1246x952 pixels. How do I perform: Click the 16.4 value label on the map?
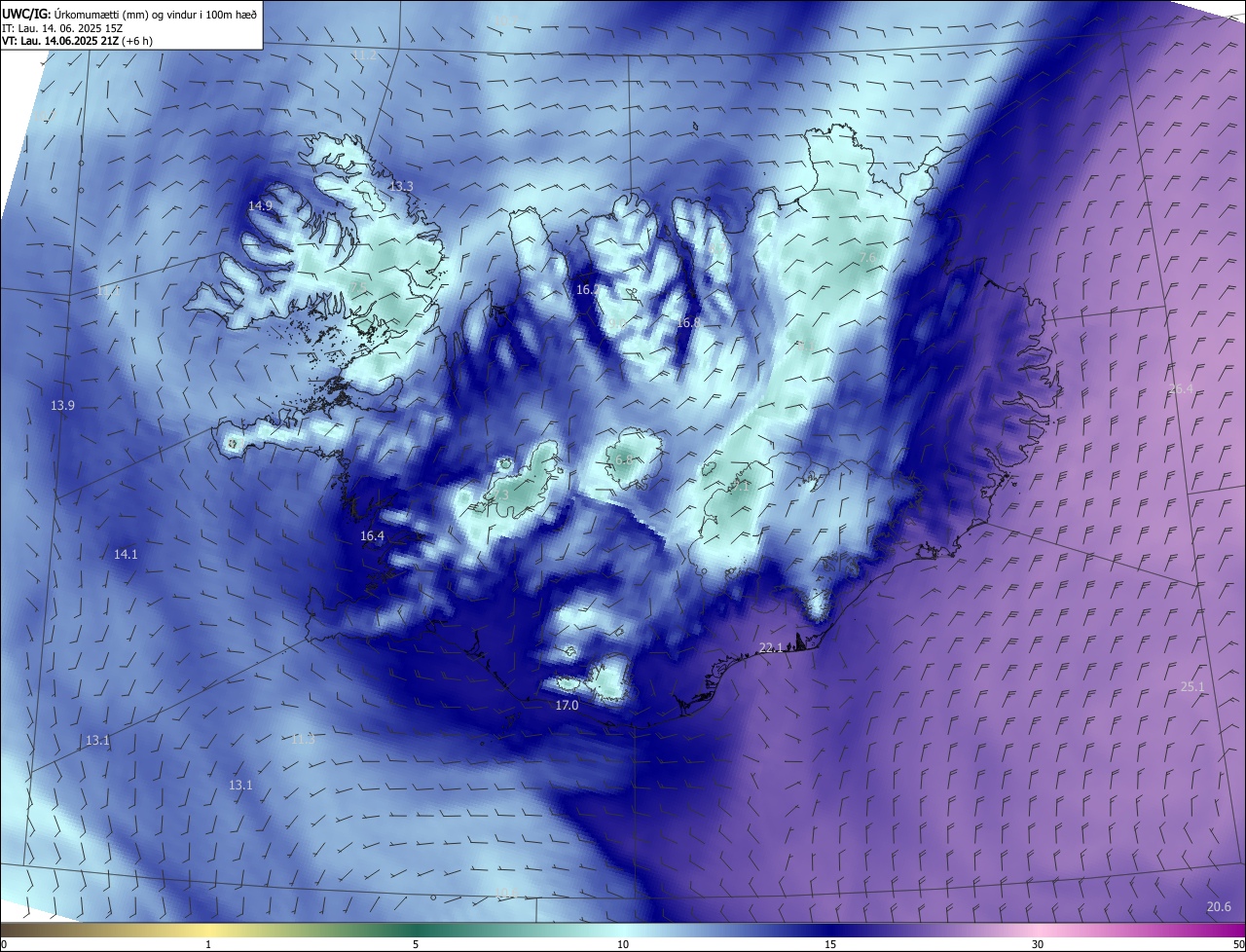click(372, 535)
